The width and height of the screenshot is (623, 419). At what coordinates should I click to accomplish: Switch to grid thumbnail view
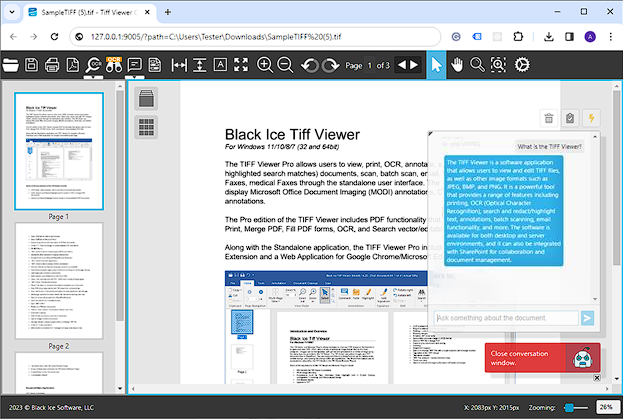[146, 127]
